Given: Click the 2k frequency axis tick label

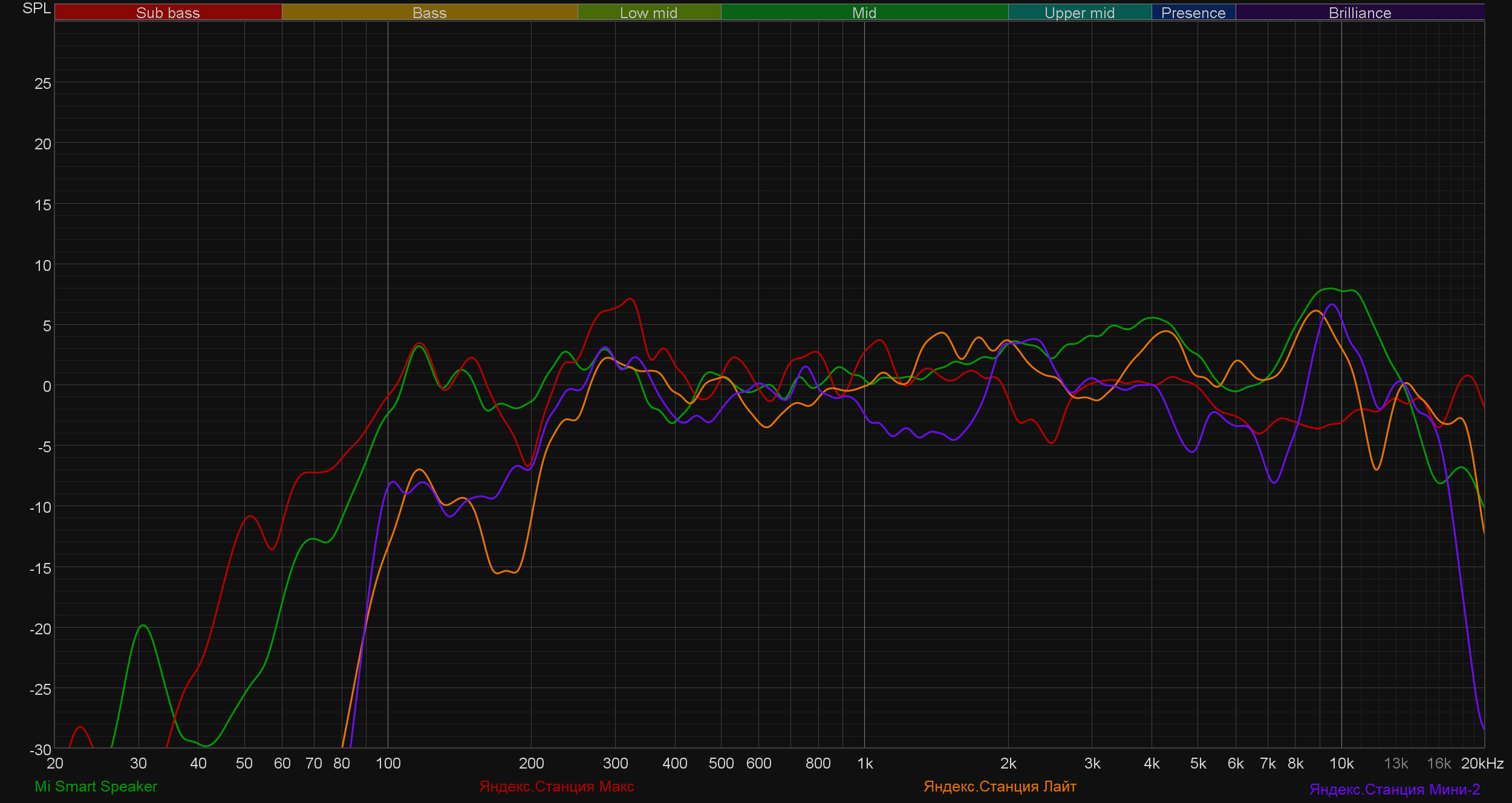Looking at the screenshot, I should click(x=1008, y=763).
